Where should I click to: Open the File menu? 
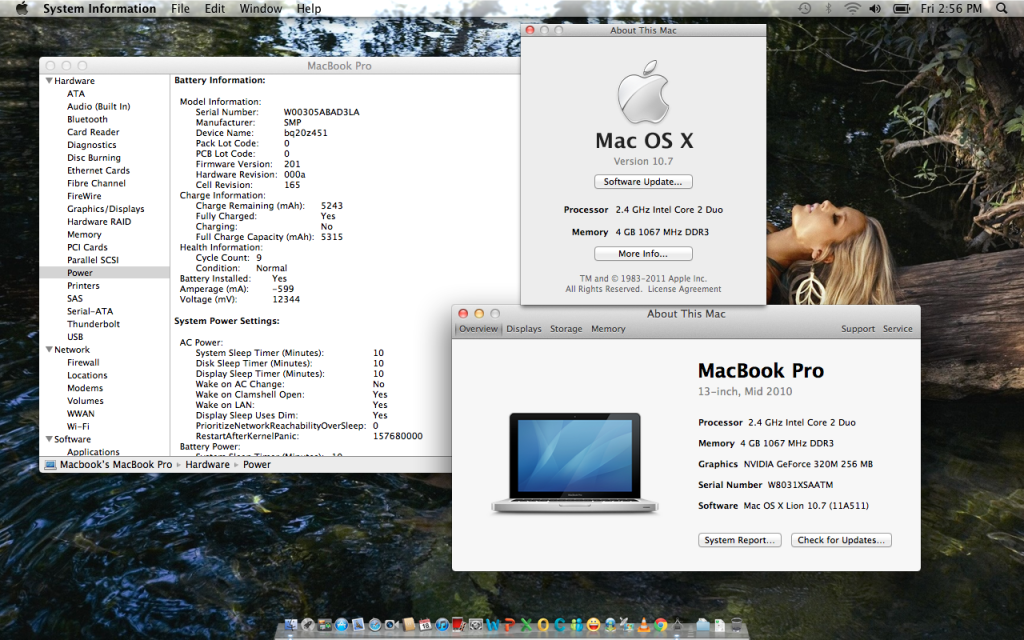click(180, 8)
